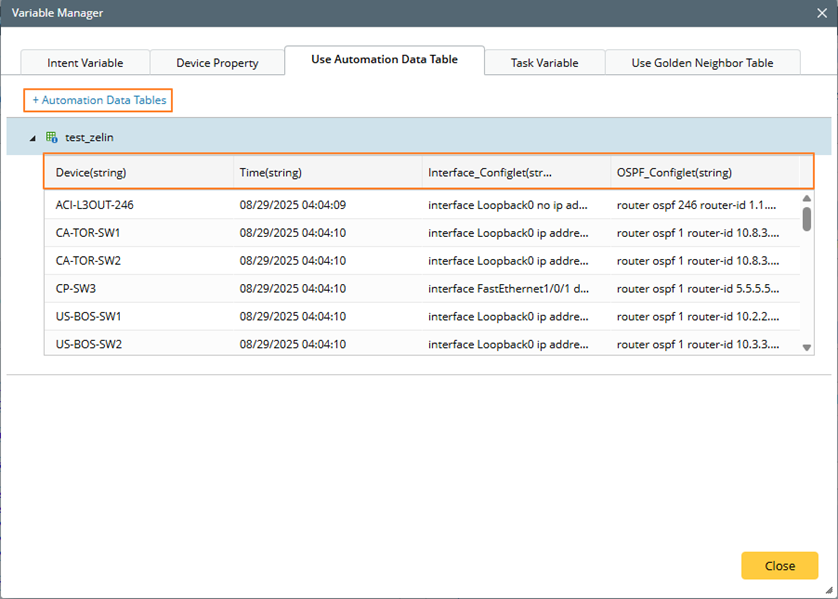This screenshot has width=838, height=599.
Task: Click the Time(string) column header
Action: pyautogui.click(x=326, y=173)
